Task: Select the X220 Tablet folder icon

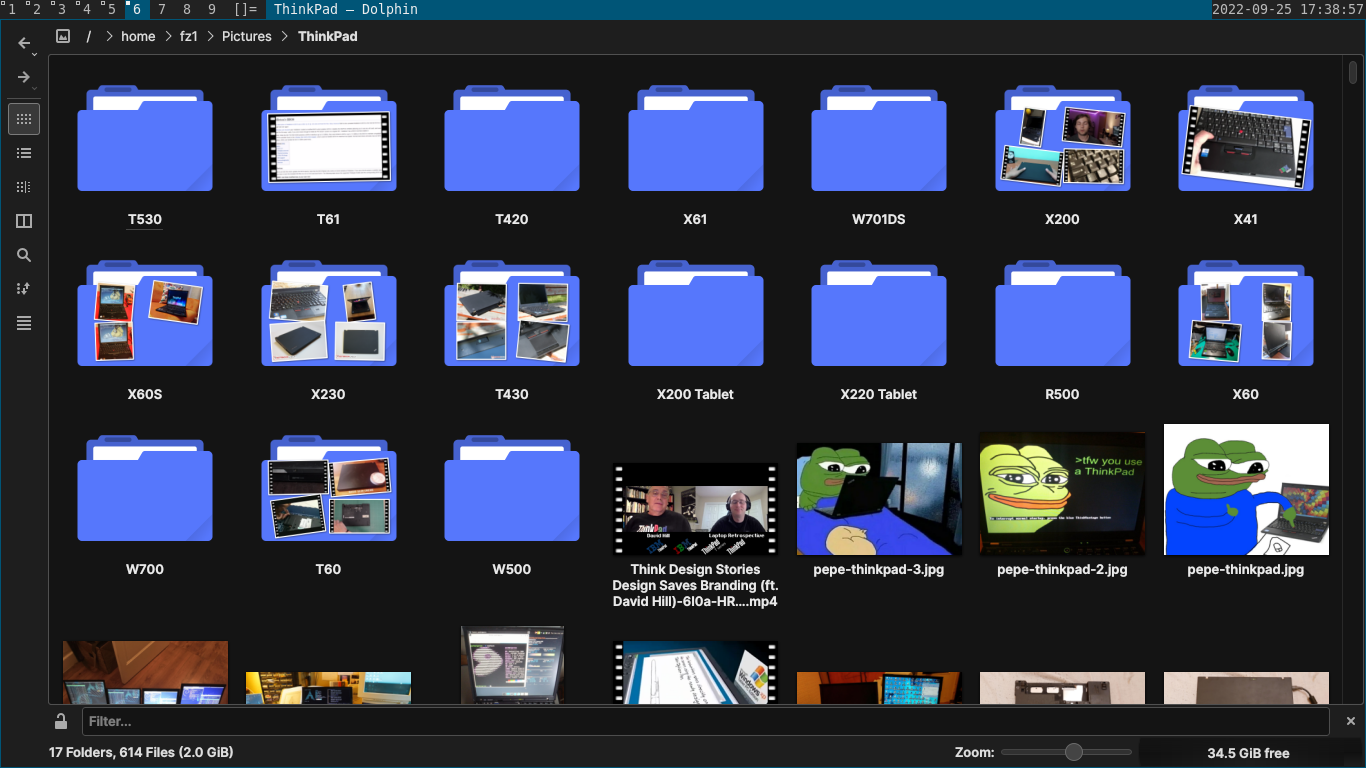Action: pos(879,313)
